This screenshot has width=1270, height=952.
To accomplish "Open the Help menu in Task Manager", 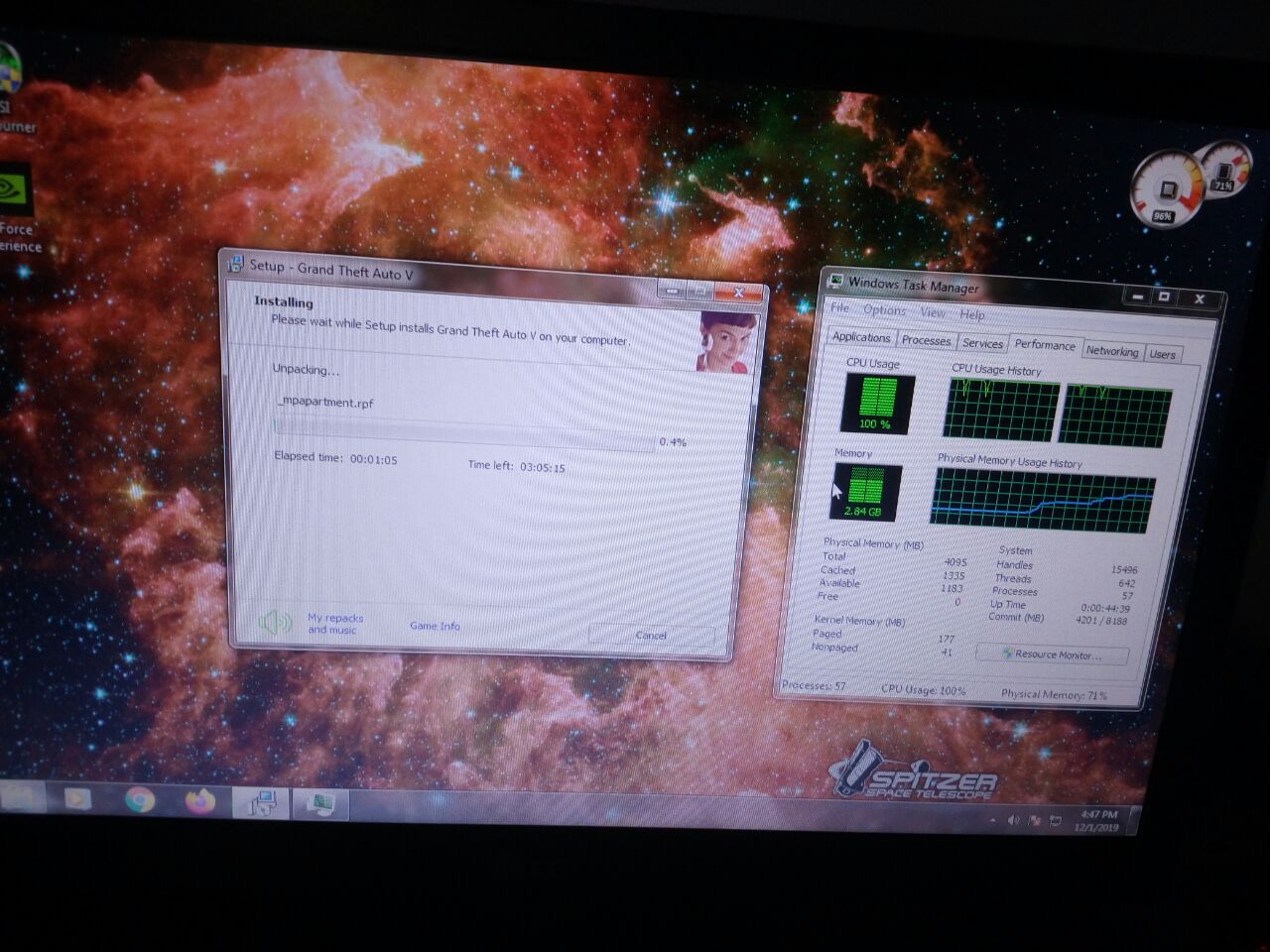I will [972, 314].
